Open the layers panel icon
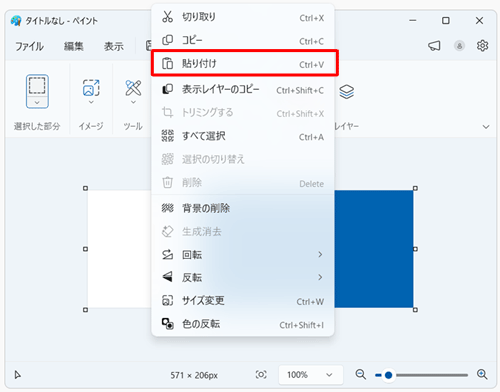The image size is (500, 392). [347, 91]
